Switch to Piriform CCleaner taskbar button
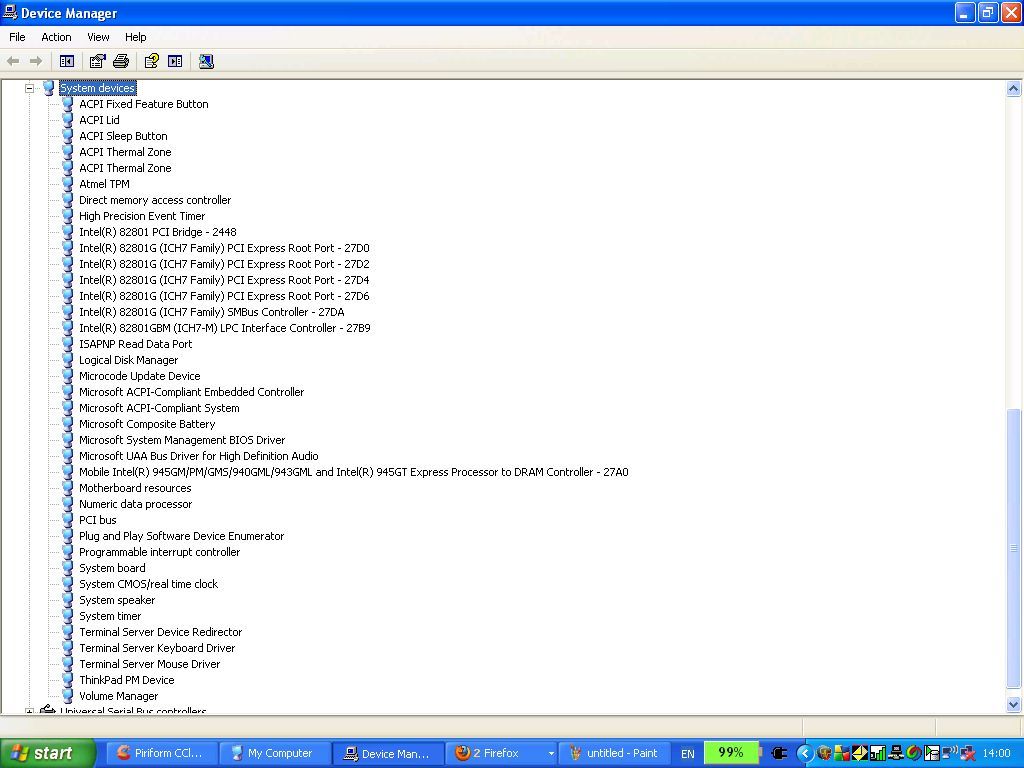This screenshot has width=1024, height=768. (x=161, y=753)
